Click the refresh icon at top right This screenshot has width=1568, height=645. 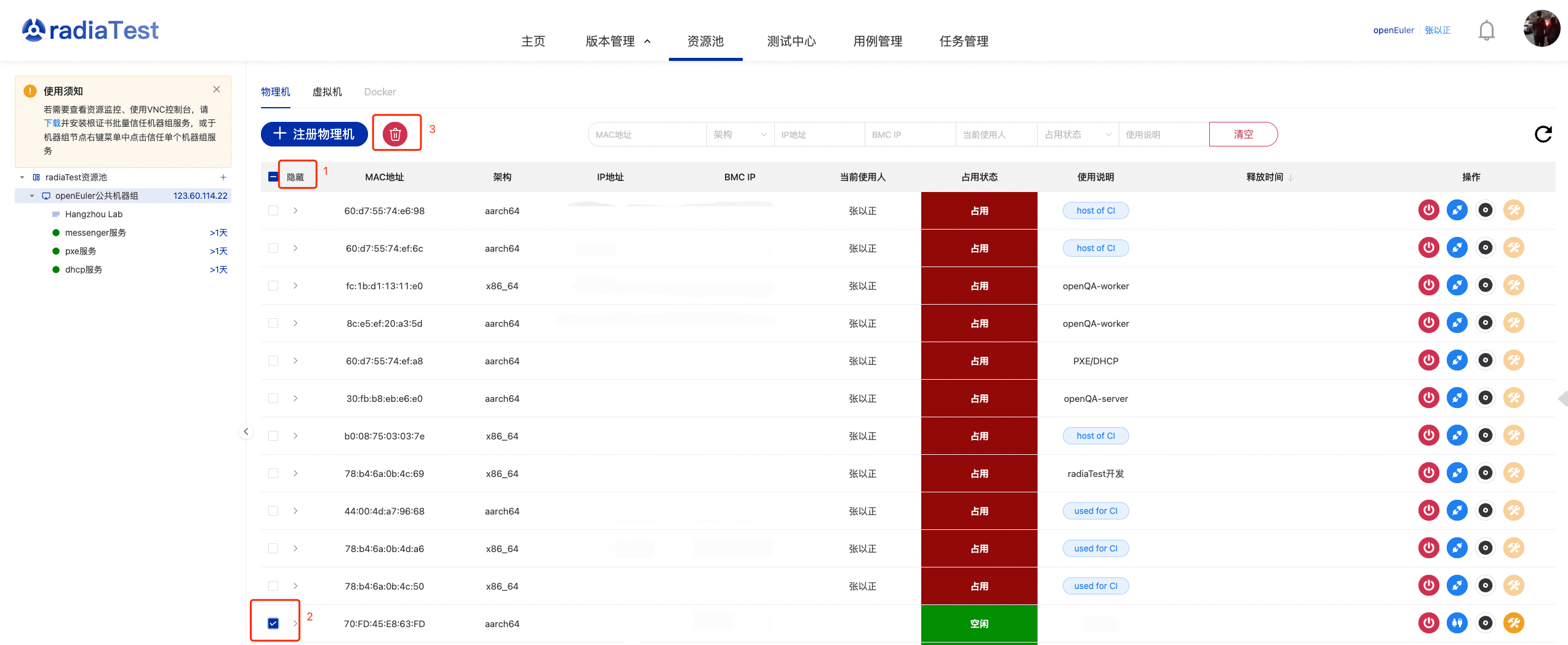click(x=1543, y=134)
